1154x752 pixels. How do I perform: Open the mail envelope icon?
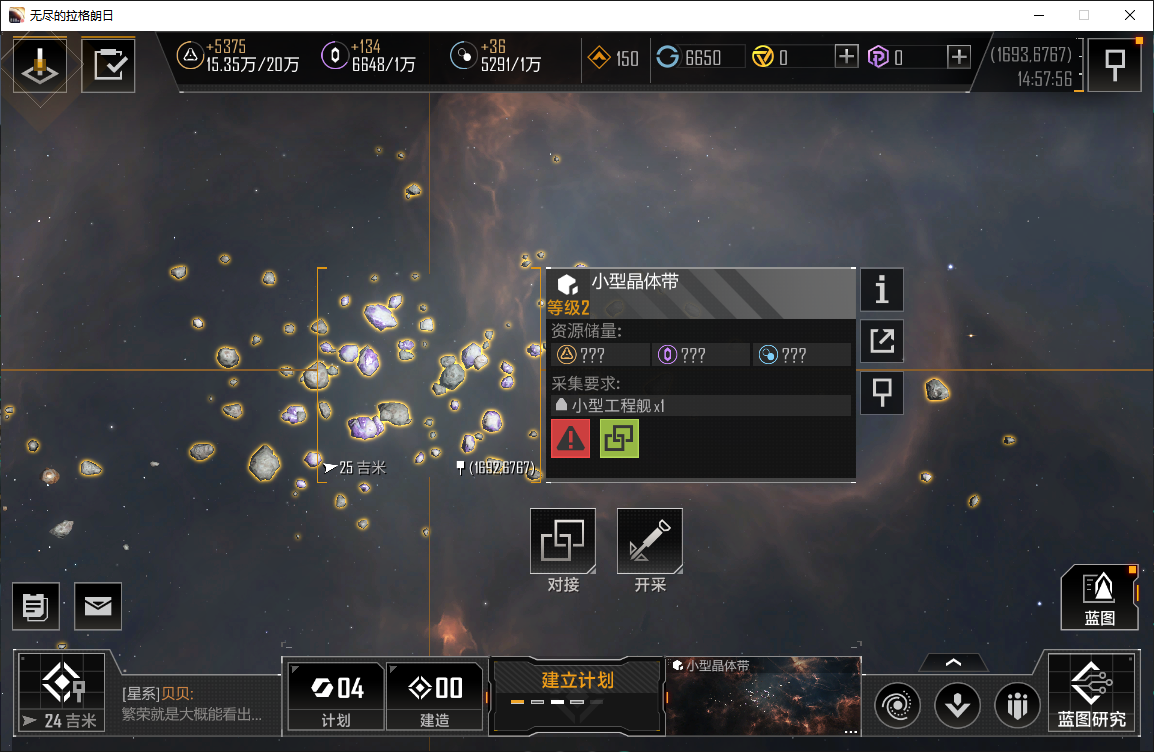(98, 606)
